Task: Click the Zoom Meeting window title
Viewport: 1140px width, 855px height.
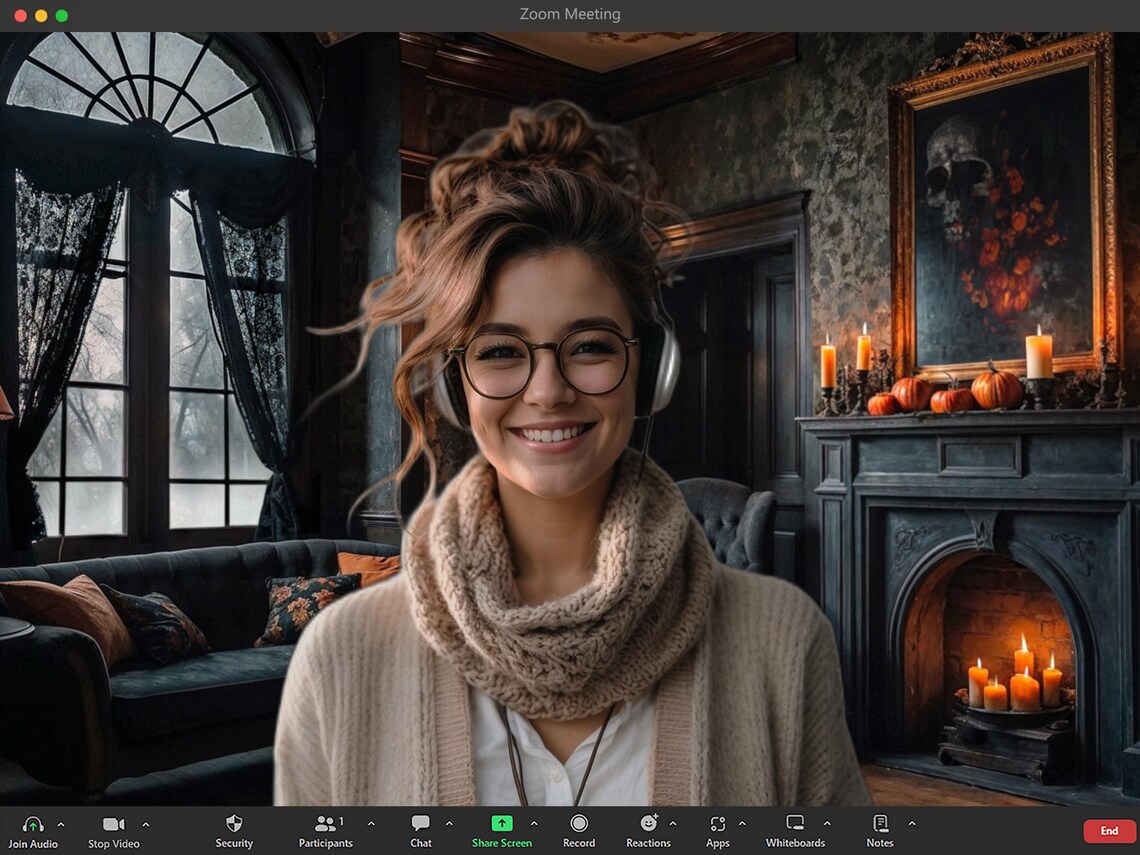Action: click(x=570, y=14)
